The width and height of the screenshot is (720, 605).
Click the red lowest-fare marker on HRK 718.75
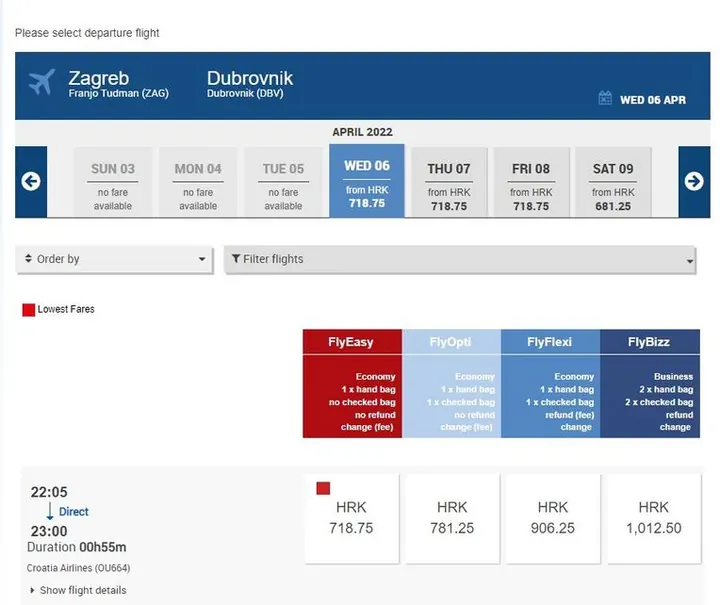(x=323, y=488)
